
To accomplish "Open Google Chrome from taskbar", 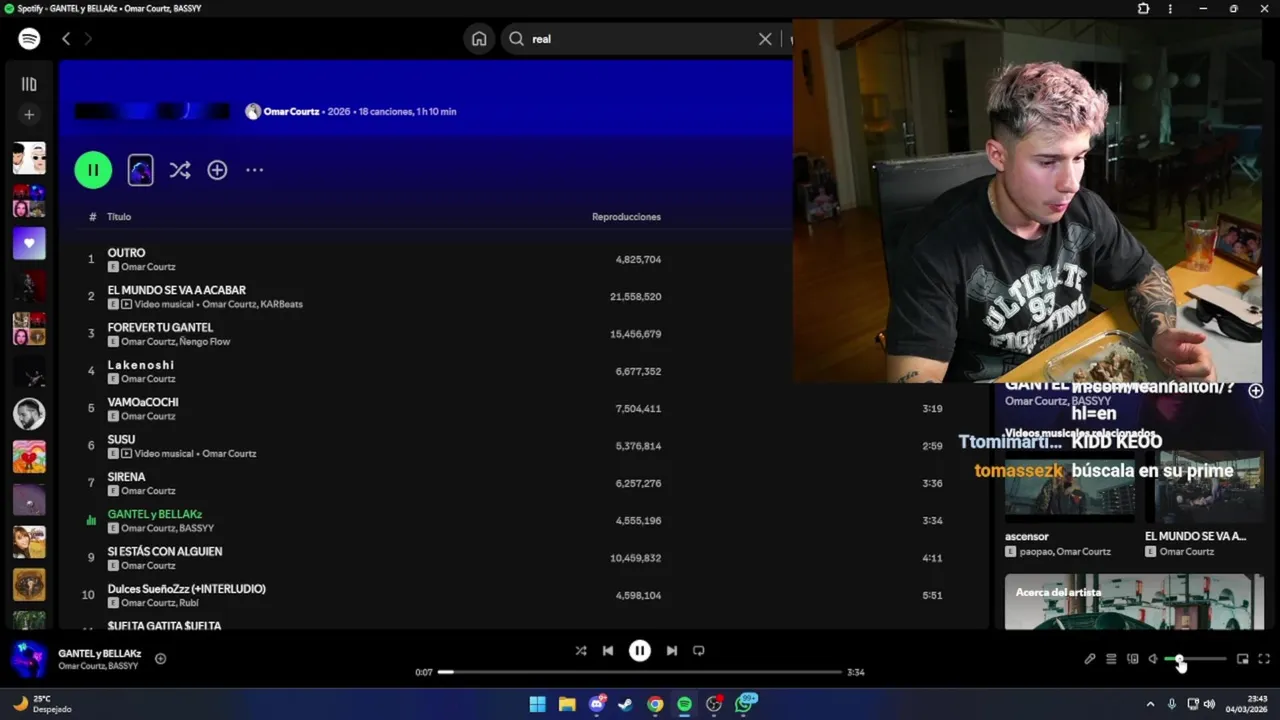I will tap(655, 704).
